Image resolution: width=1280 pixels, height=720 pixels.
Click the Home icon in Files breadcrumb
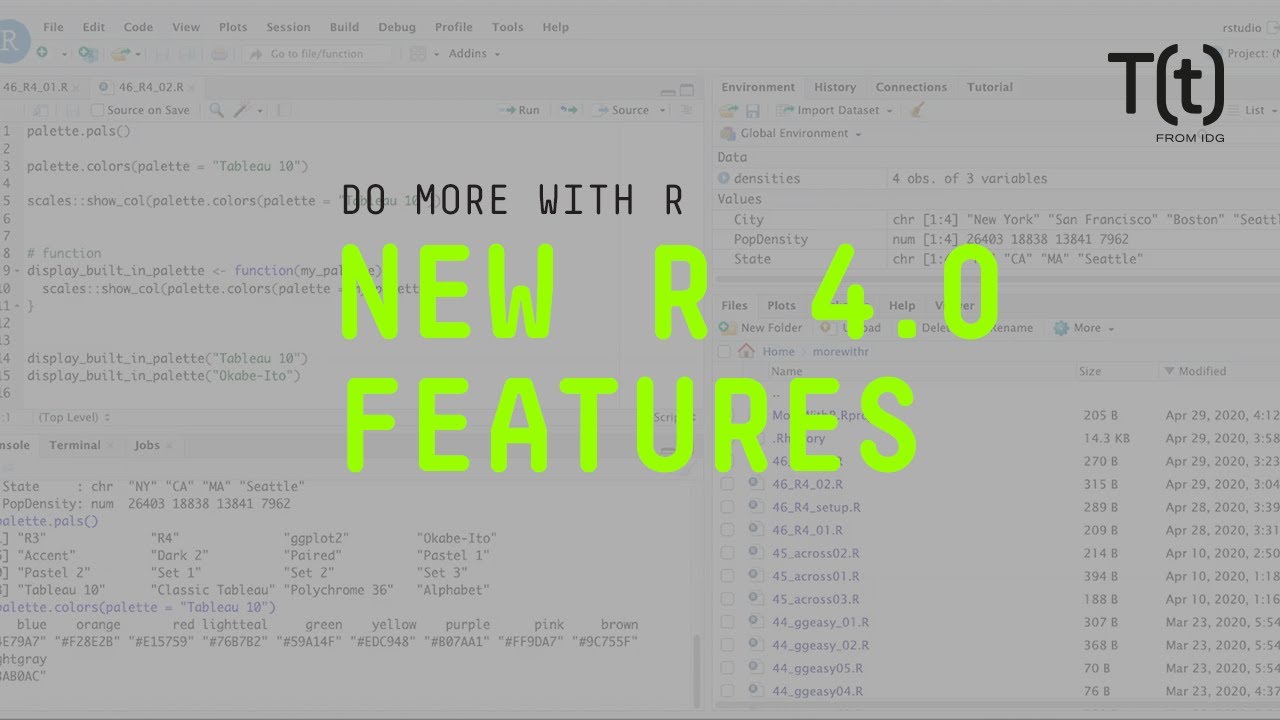click(x=746, y=351)
